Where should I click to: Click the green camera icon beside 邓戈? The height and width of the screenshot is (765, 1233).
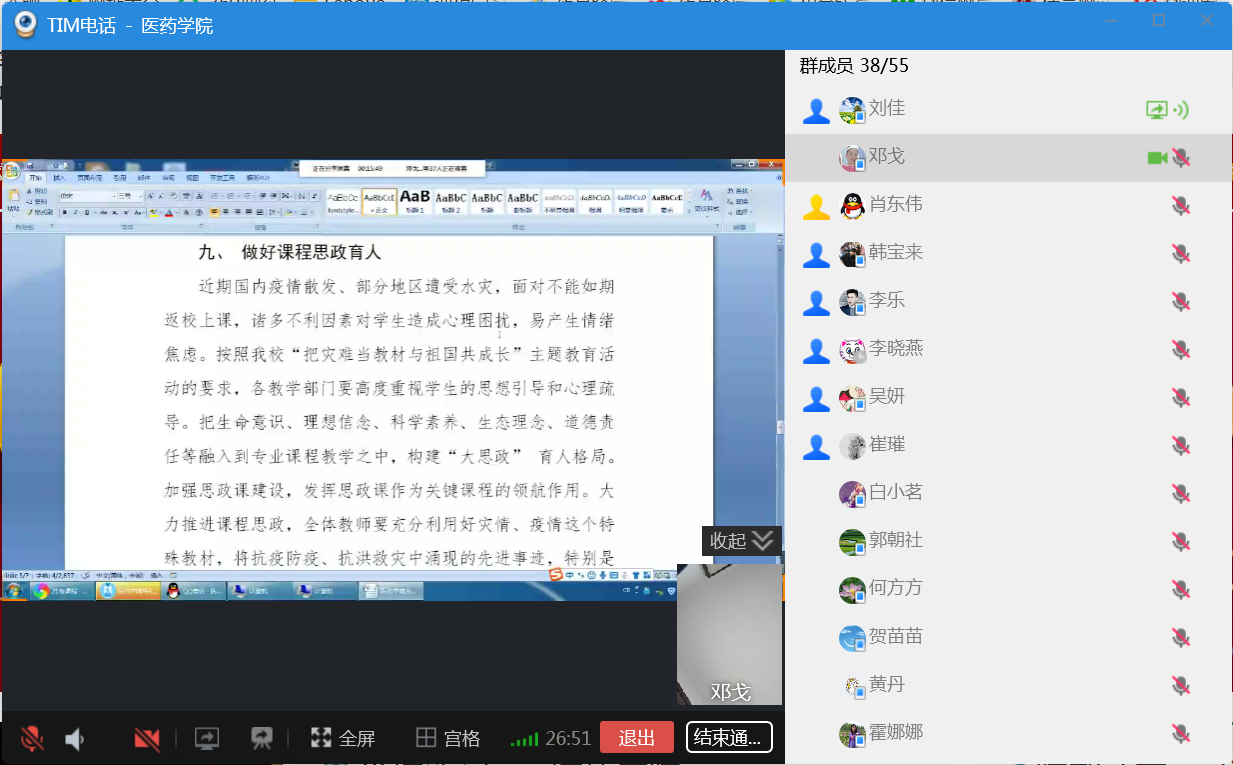1157,158
